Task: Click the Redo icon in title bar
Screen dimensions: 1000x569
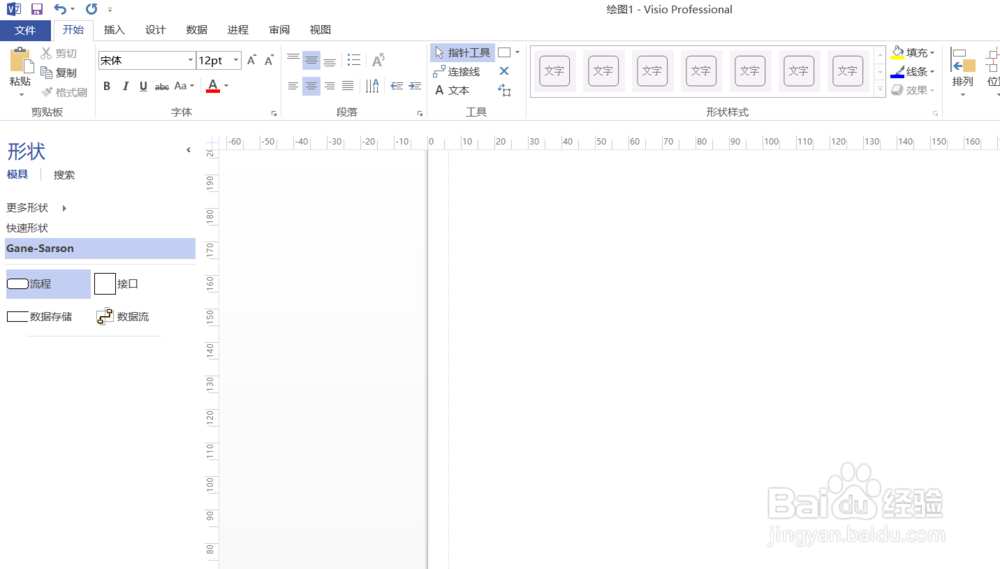Action: pyautogui.click(x=91, y=9)
